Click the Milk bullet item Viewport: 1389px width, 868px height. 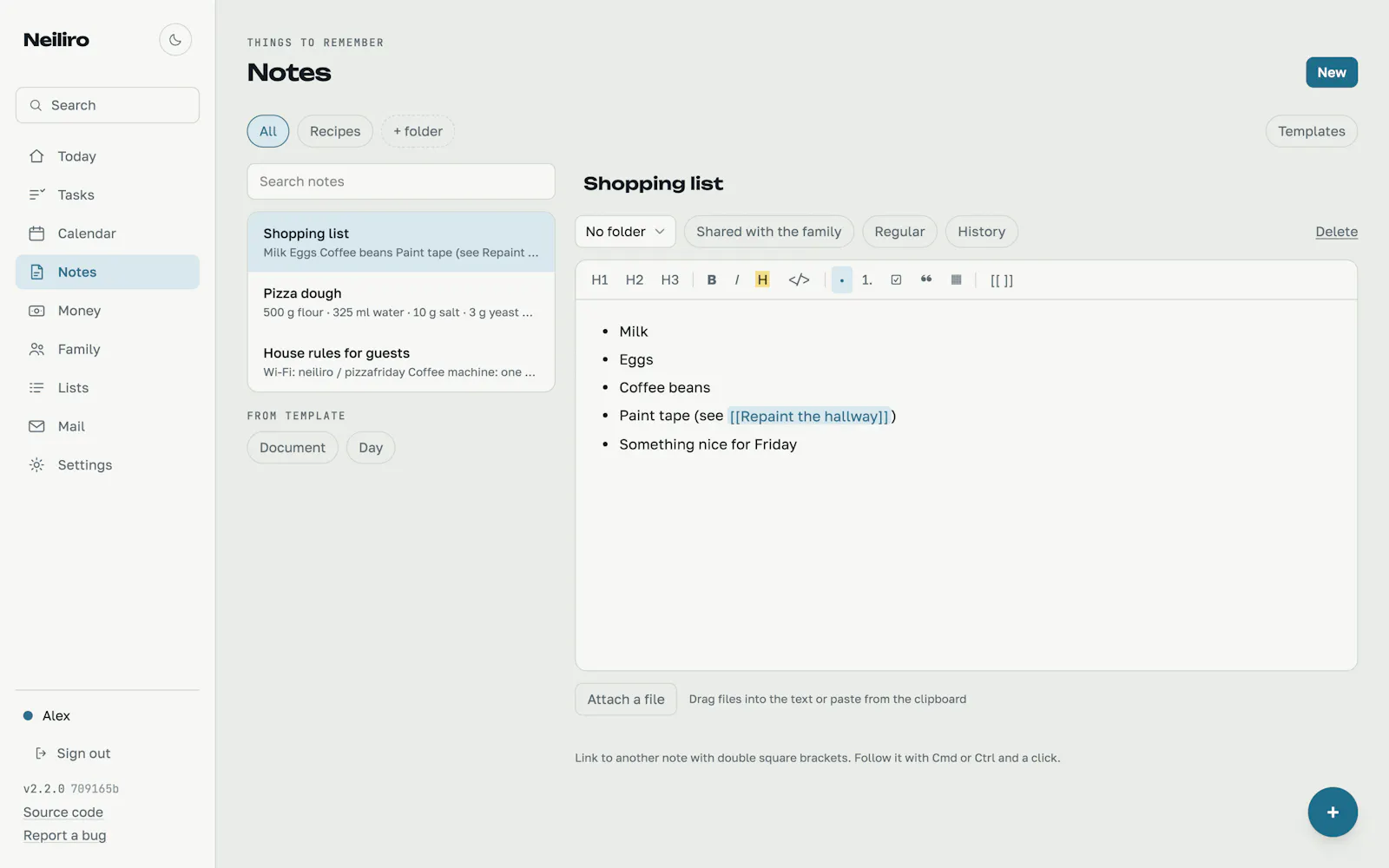click(x=634, y=332)
